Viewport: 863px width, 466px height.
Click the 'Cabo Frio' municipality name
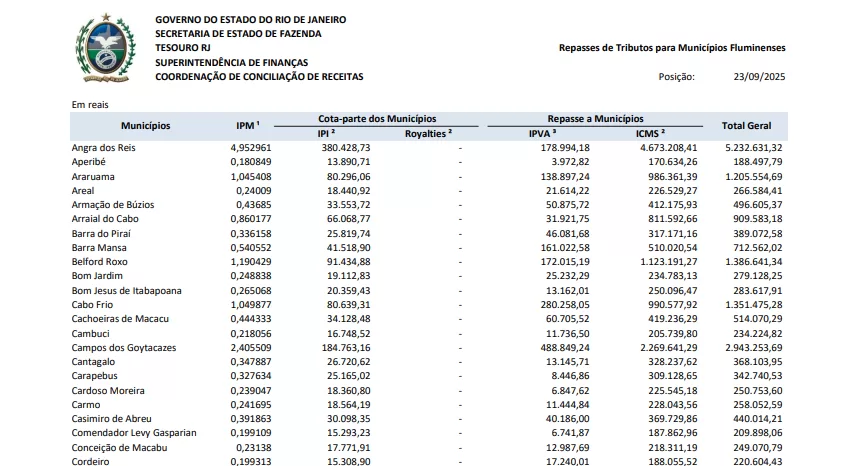[92, 306]
